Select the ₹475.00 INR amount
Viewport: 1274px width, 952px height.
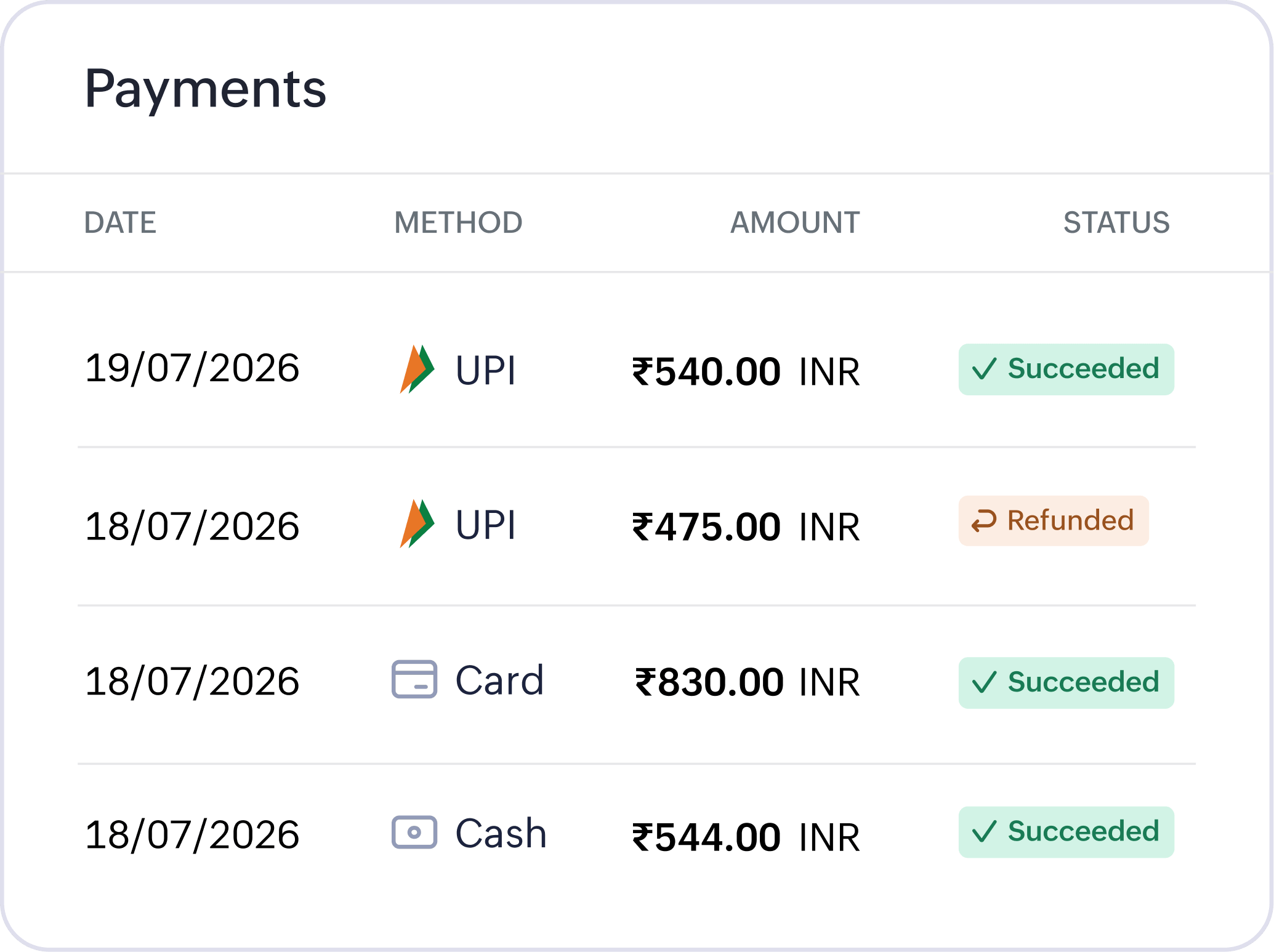[746, 527]
